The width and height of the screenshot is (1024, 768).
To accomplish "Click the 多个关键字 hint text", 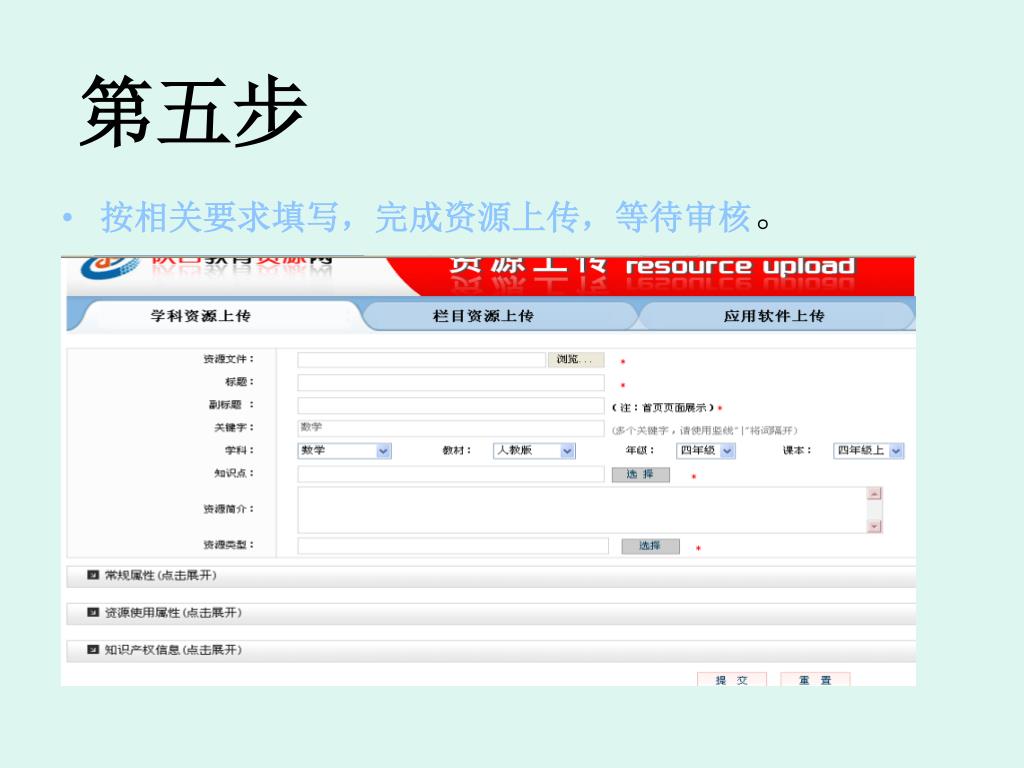I will (705, 430).
